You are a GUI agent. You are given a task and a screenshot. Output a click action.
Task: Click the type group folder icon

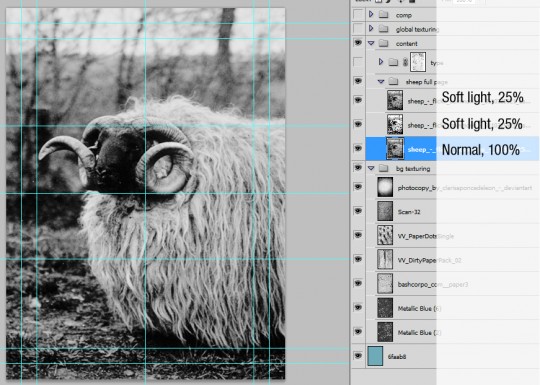pyautogui.click(x=393, y=62)
